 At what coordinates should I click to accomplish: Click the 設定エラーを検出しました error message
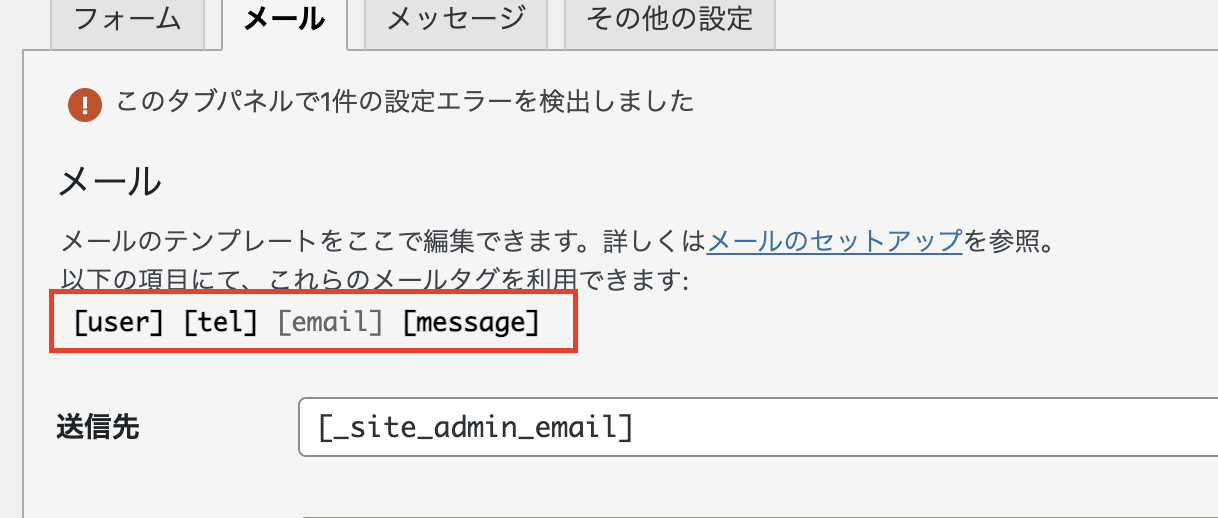520,101
